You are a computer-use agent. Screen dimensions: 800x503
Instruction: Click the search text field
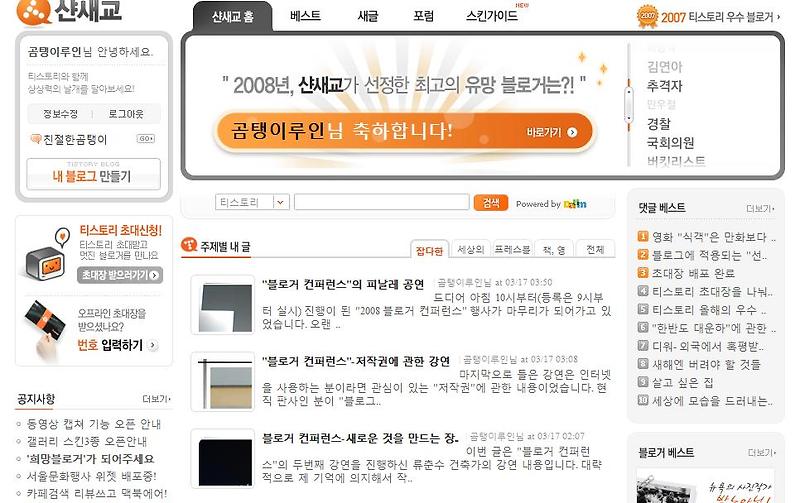click(x=382, y=202)
